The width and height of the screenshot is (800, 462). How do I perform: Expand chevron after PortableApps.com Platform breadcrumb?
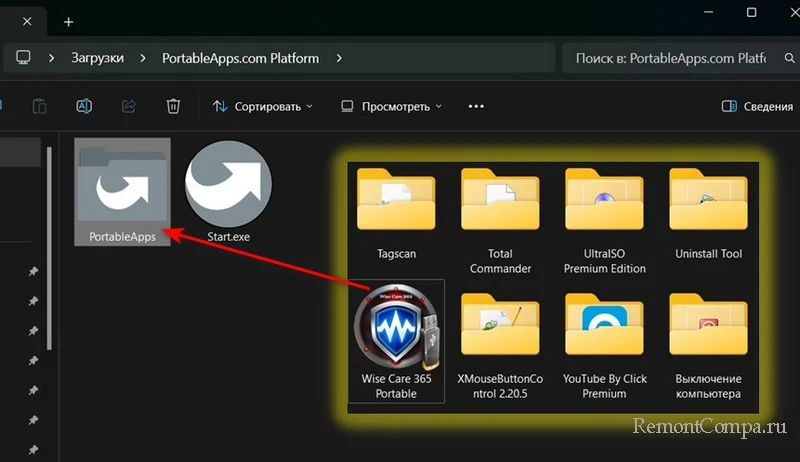click(x=339, y=58)
